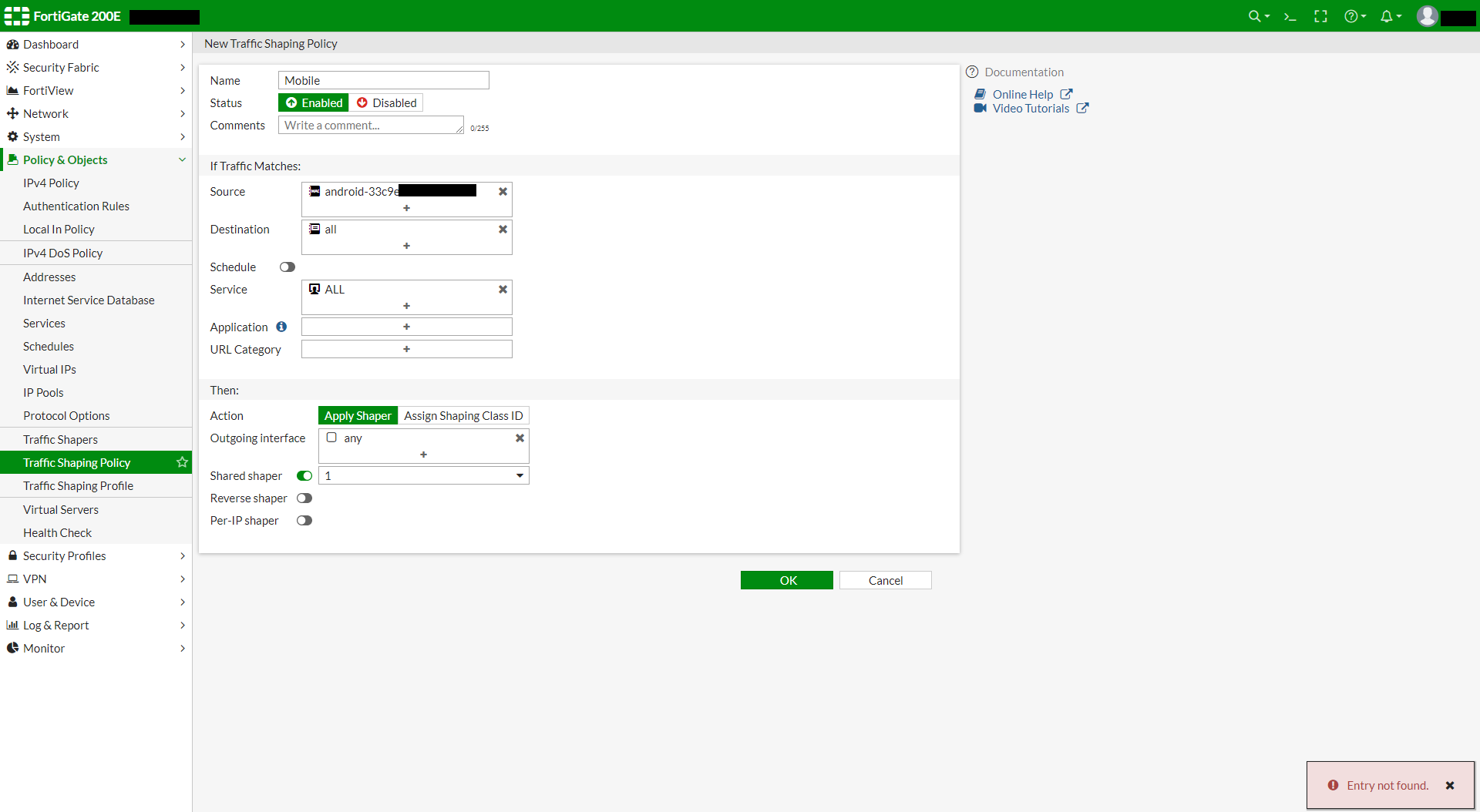Favorite Traffic Shaping Policy with star

coord(182,462)
